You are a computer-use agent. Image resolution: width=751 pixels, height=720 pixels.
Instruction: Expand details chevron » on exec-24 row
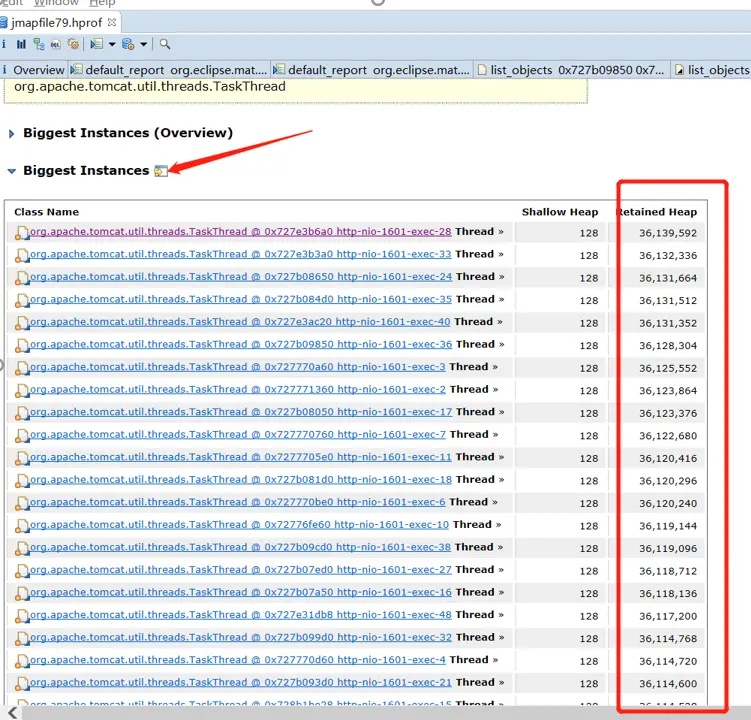click(x=501, y=277)
